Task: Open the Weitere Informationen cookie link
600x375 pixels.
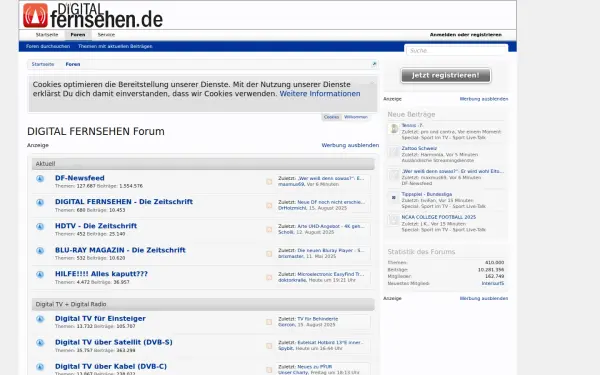Action: 320,94
